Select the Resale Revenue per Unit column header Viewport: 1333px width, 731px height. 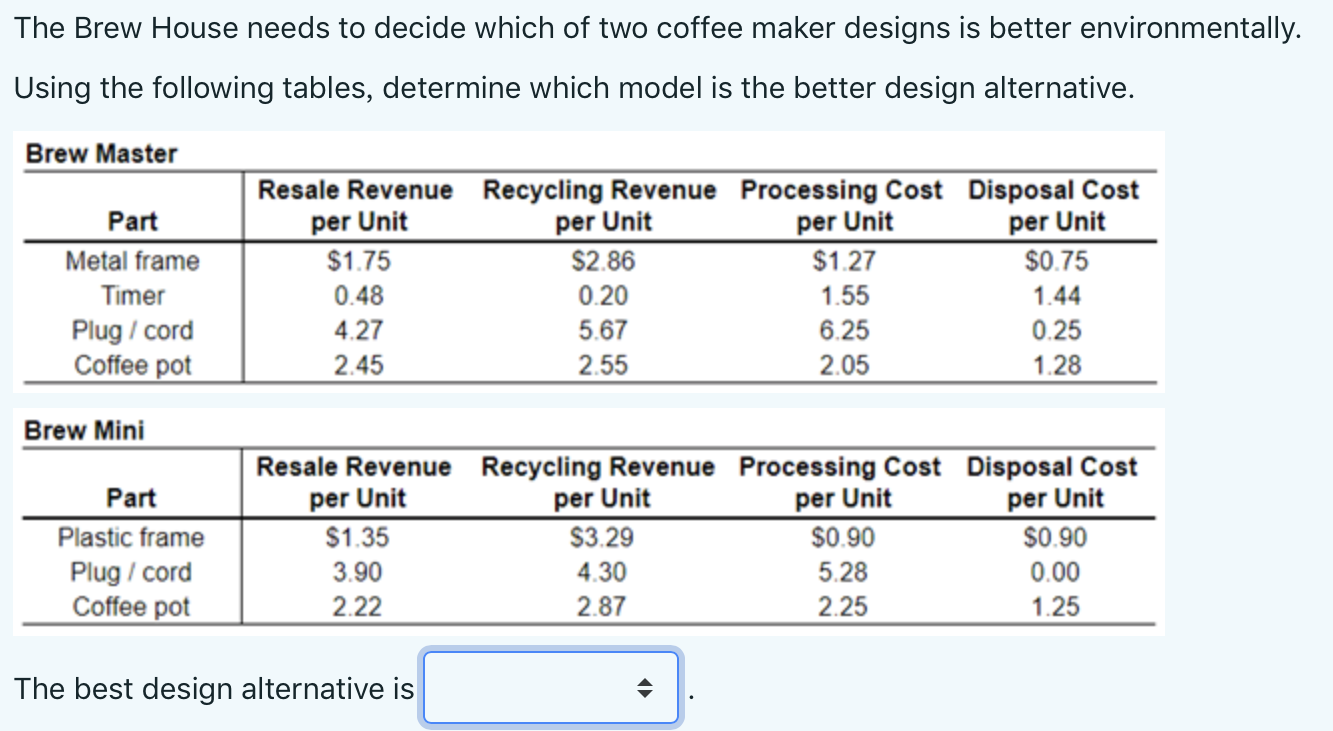355,205
